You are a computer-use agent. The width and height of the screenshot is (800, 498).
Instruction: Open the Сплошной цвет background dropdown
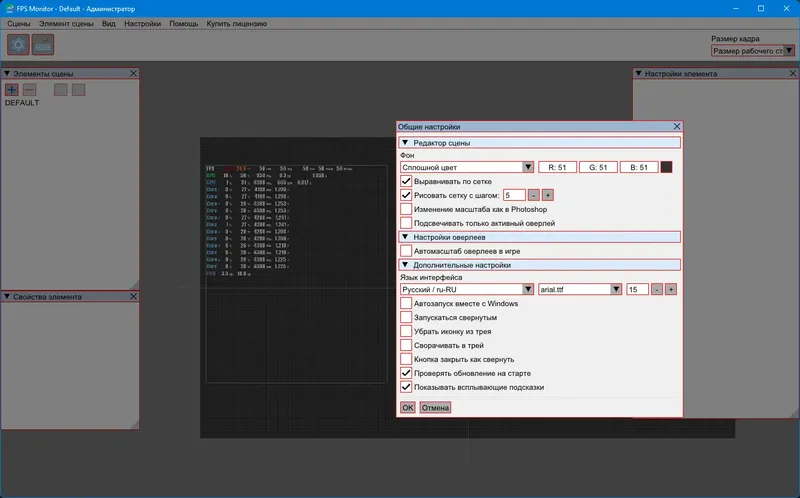pos(467,167)
